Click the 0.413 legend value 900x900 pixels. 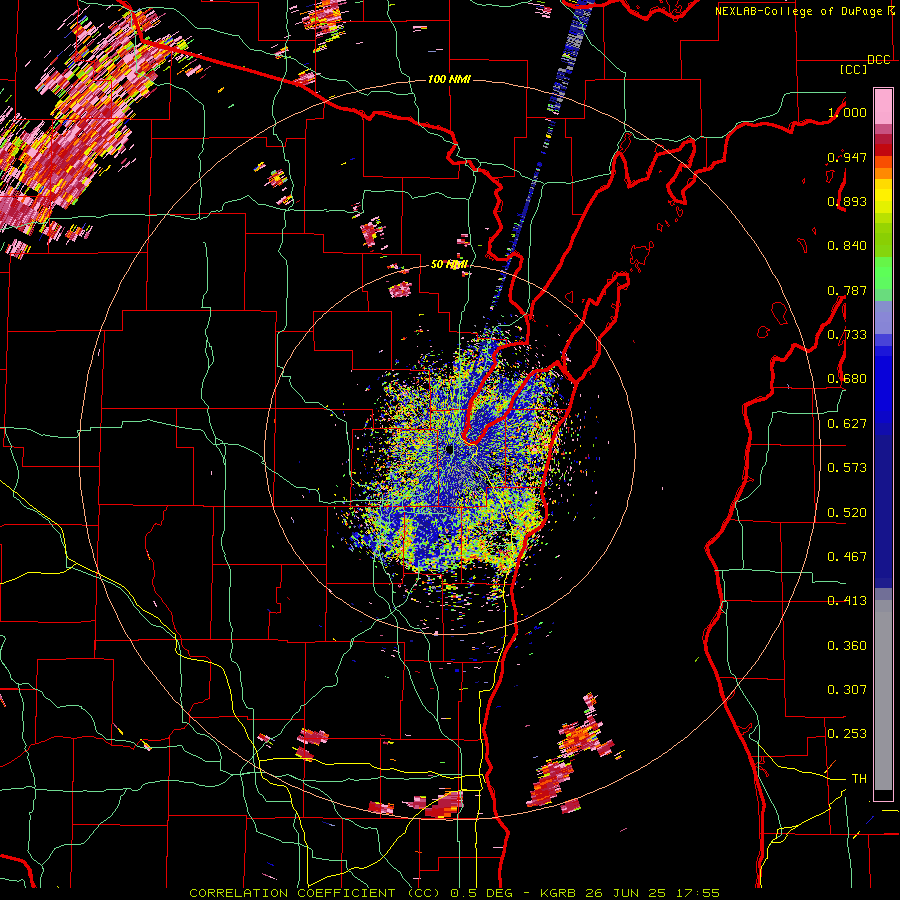click(x=847, y=601)
